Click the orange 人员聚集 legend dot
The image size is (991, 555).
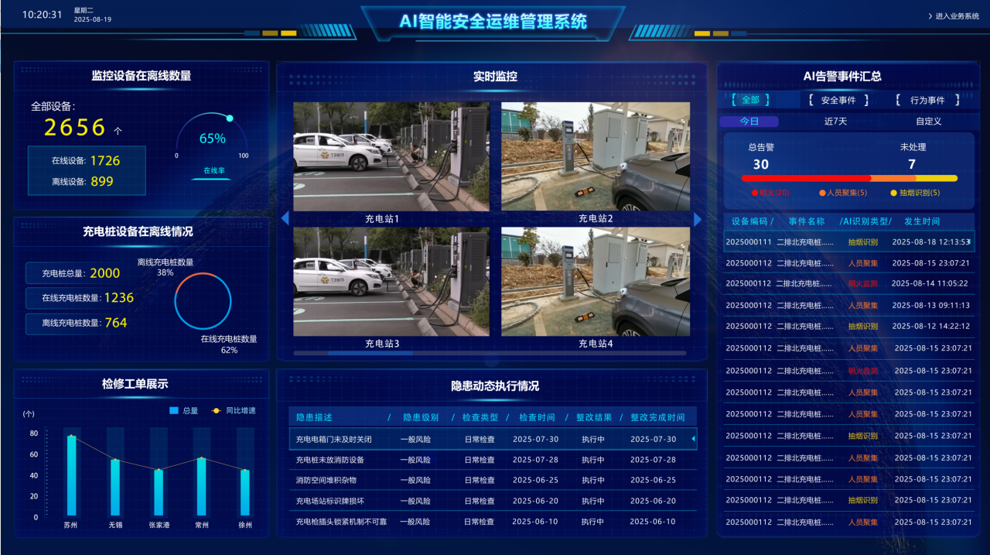pyautogui.click(x=822, y=193)
